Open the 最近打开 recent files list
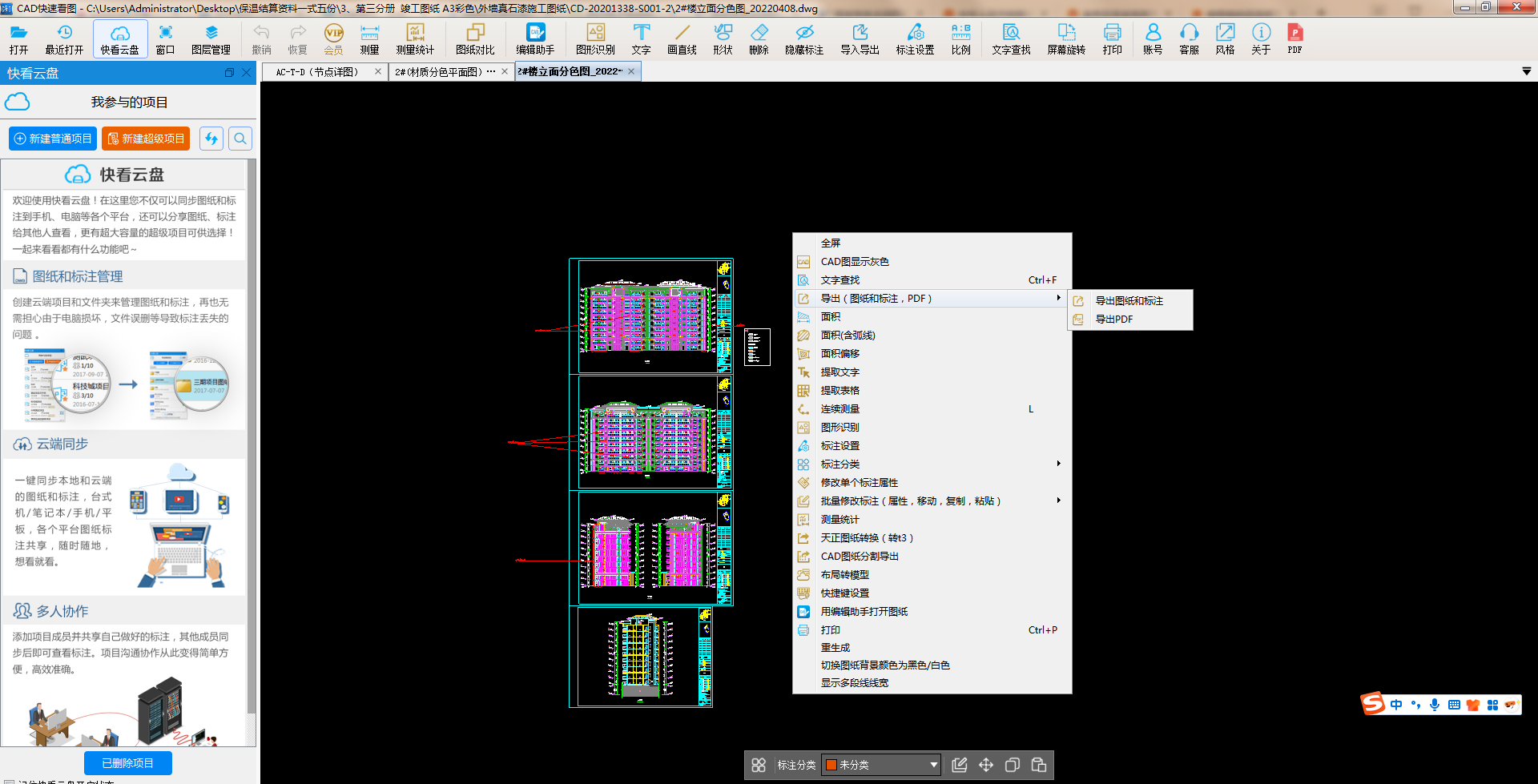Image resolution: width=1538 pixels, height=784 pixels. 64,38
